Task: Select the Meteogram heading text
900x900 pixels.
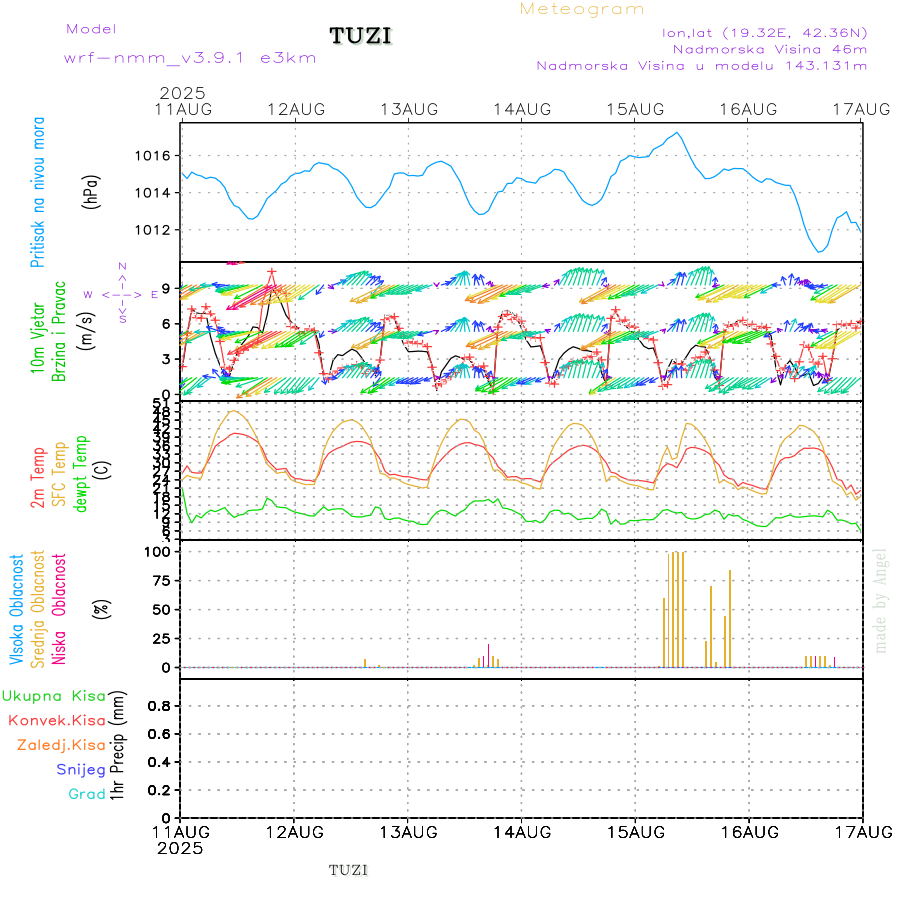Action: pyautogui.click(x=582, y=9)
